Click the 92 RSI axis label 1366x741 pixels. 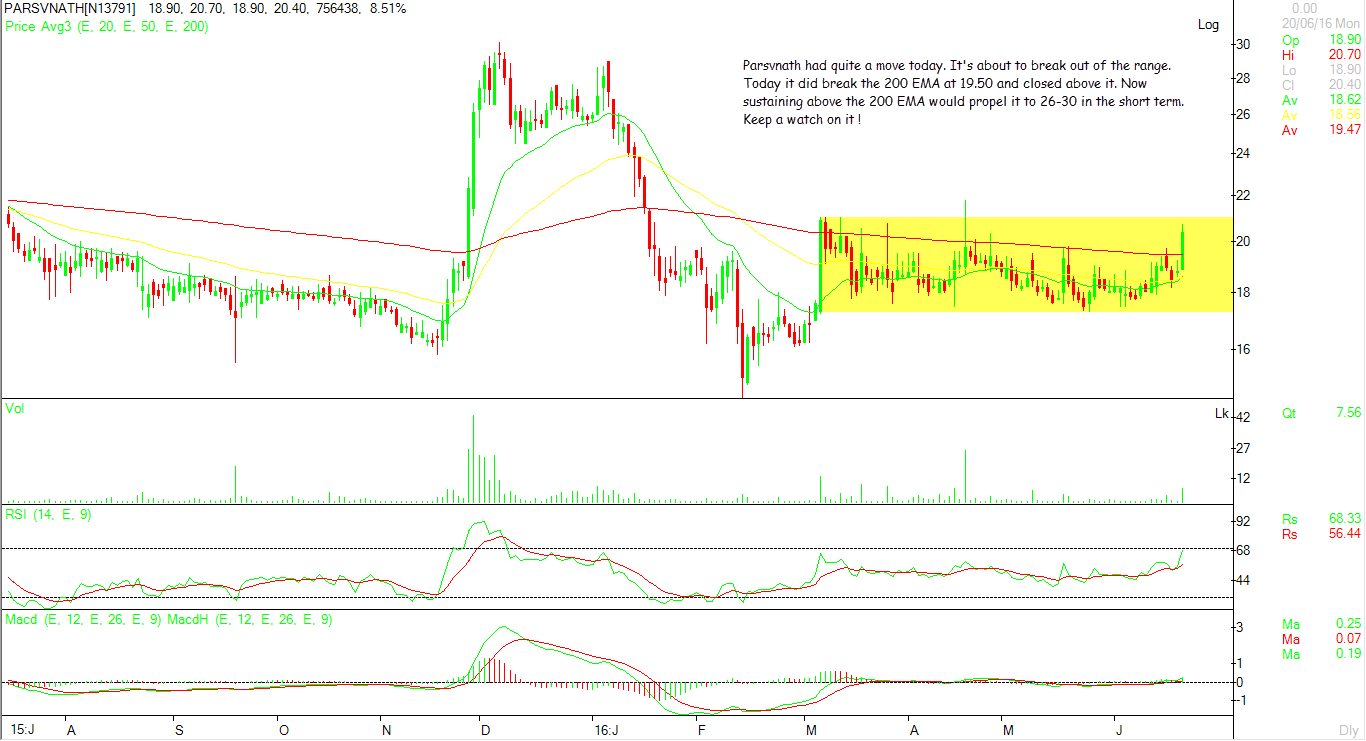pyautogui.click(x=1243, y=522)
